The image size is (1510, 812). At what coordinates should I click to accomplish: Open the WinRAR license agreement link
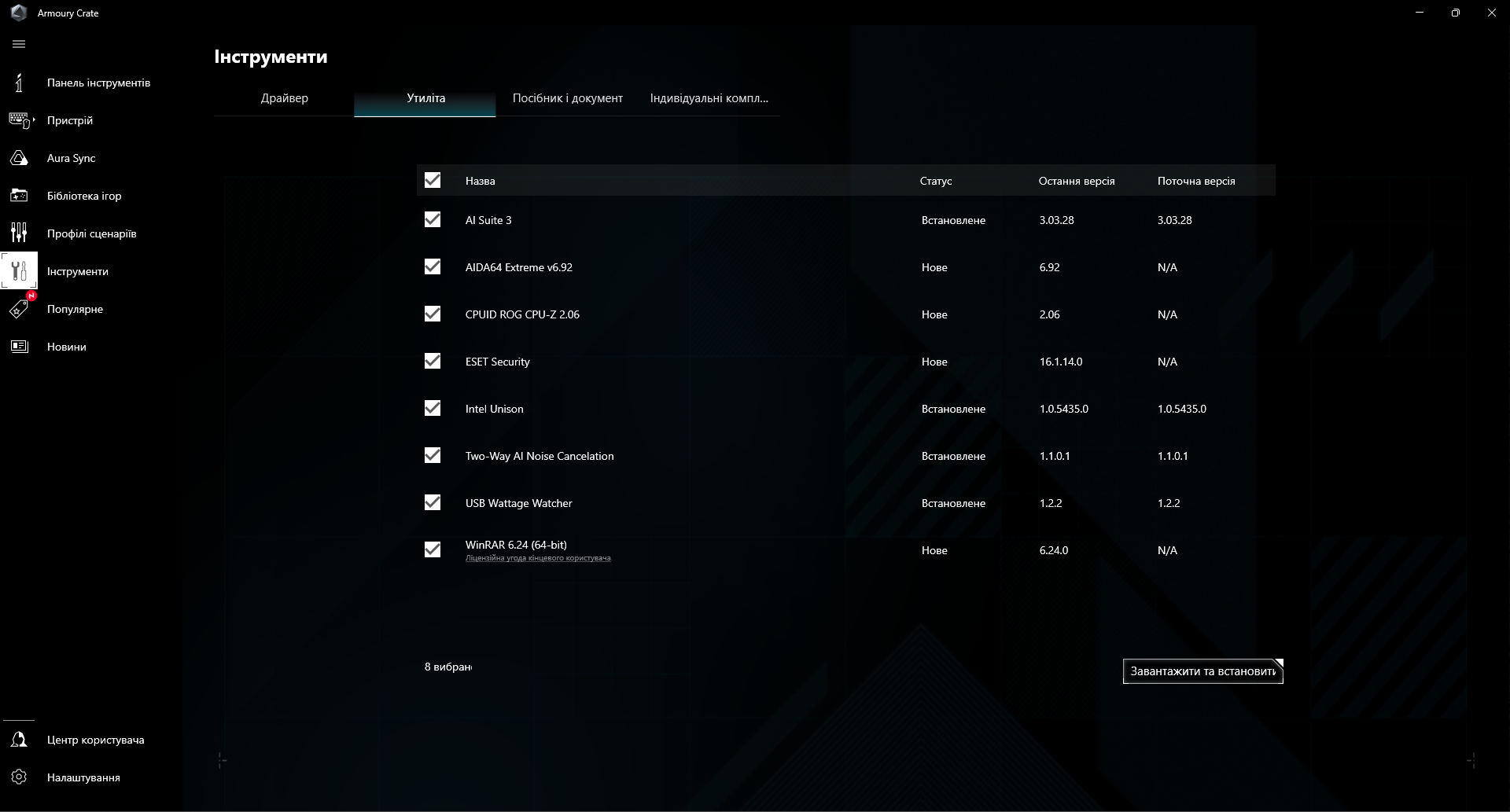(x=539, y=558)
